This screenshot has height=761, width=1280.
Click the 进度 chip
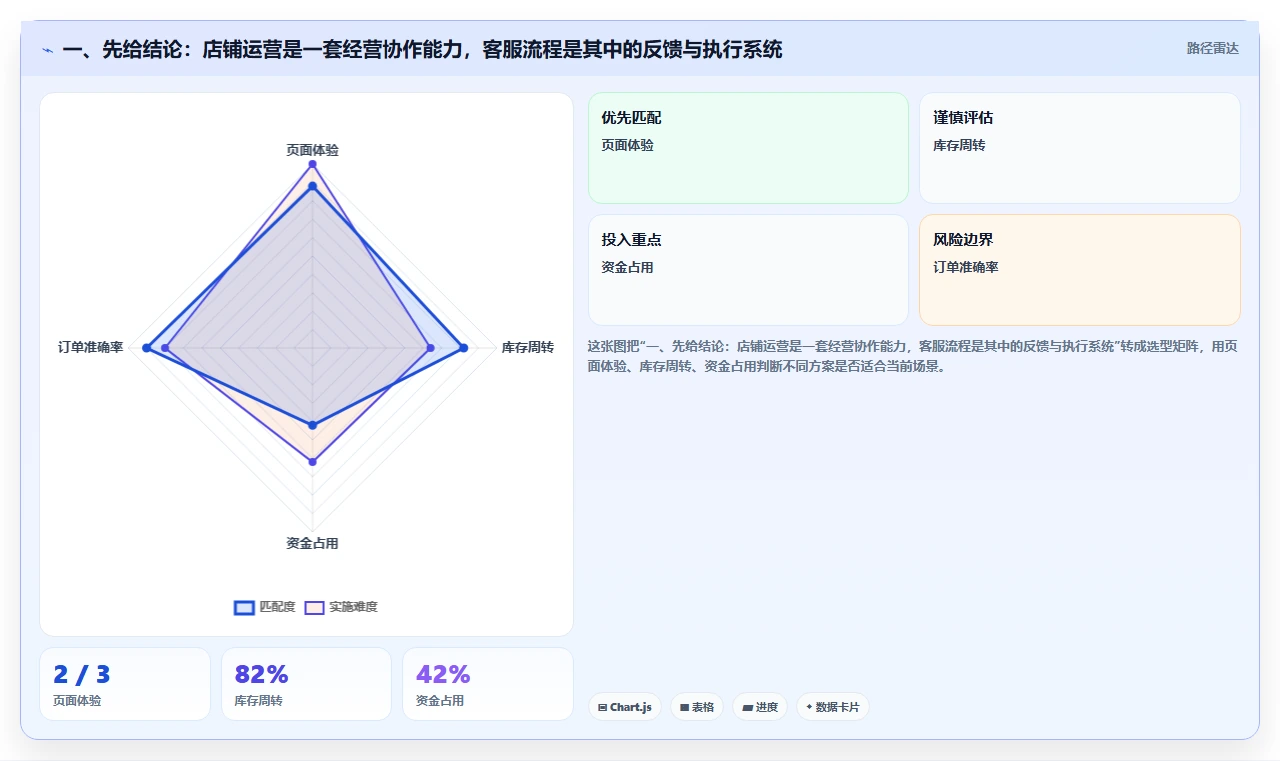[760, 707]
